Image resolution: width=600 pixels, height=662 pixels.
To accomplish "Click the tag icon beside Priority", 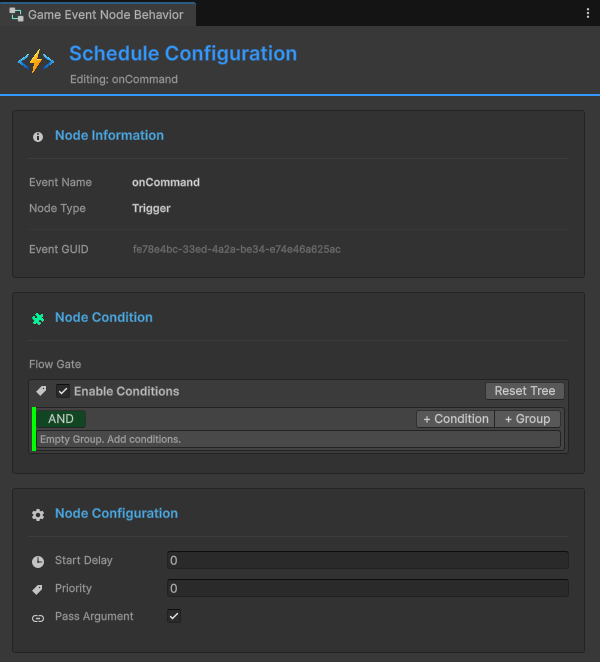I will (38, 589).
